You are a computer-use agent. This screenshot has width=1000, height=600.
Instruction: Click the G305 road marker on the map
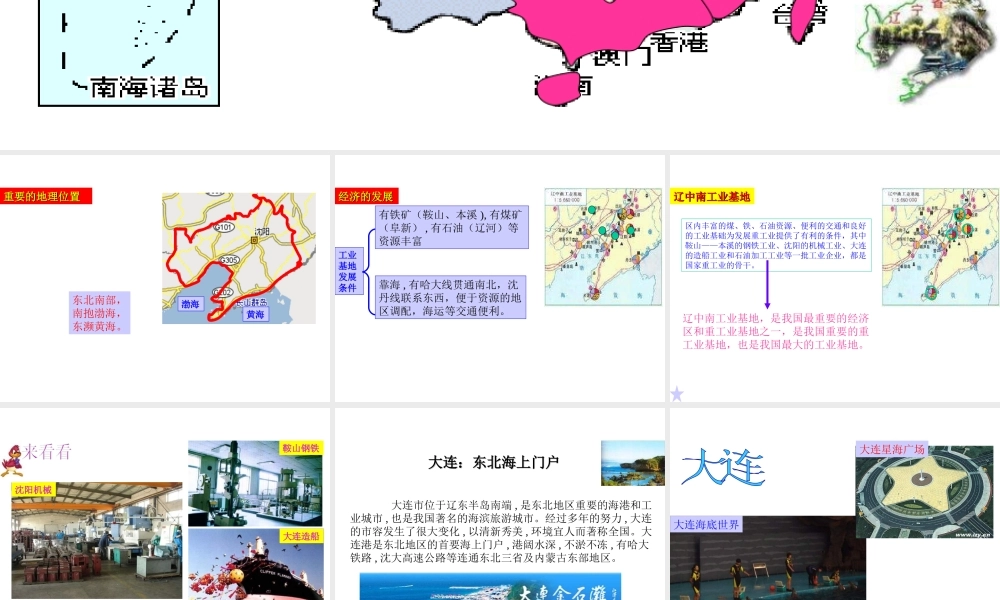pyautogui.click(x=229, y=260)
